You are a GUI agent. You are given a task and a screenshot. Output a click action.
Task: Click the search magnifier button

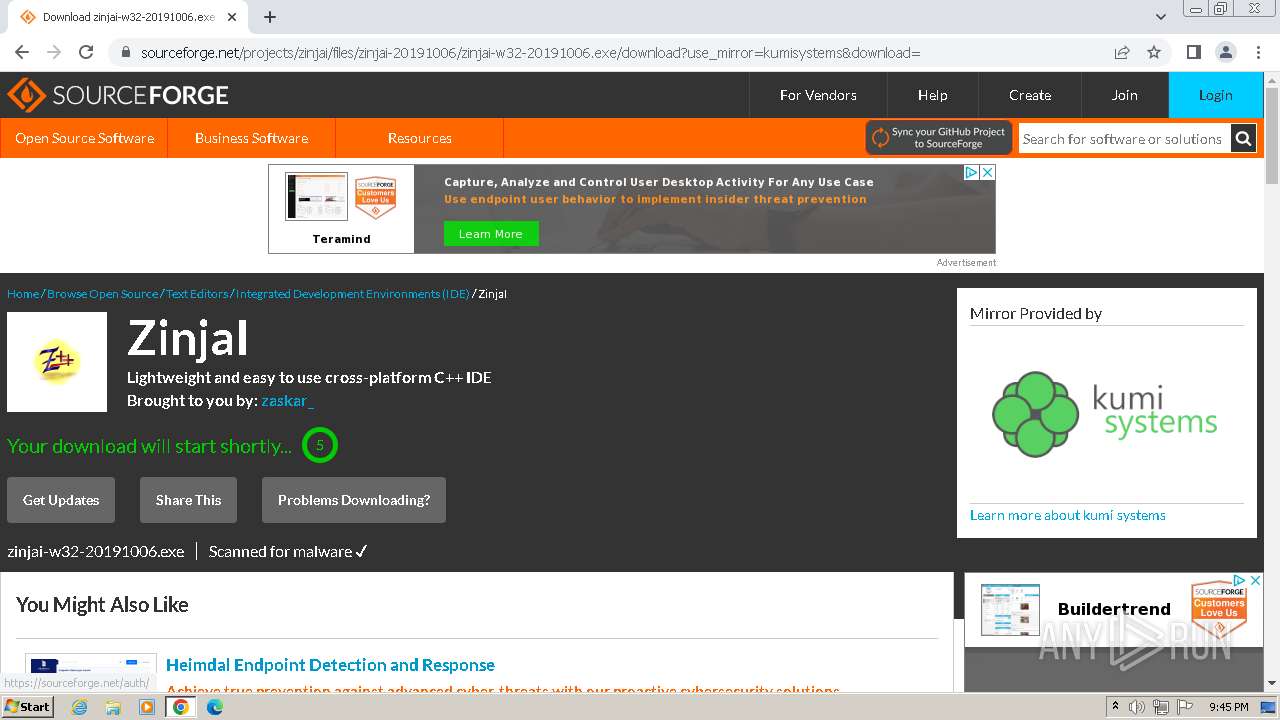tap(1243, 139)
